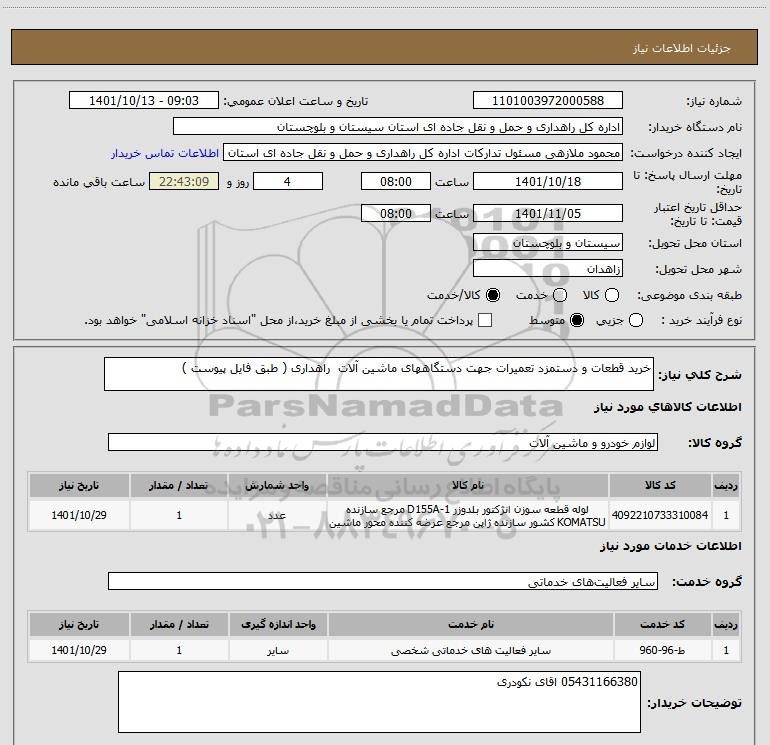This screenshot has height=745, width=770.
Task: Click service name سایر فعالیت های خدماتی شخصی
Action: click(470, 650)
